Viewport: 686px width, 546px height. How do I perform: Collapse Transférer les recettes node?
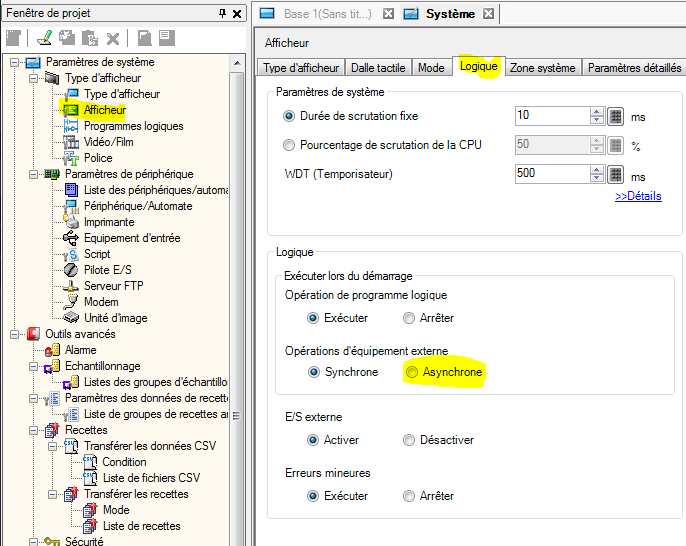(x=52, y=494)
